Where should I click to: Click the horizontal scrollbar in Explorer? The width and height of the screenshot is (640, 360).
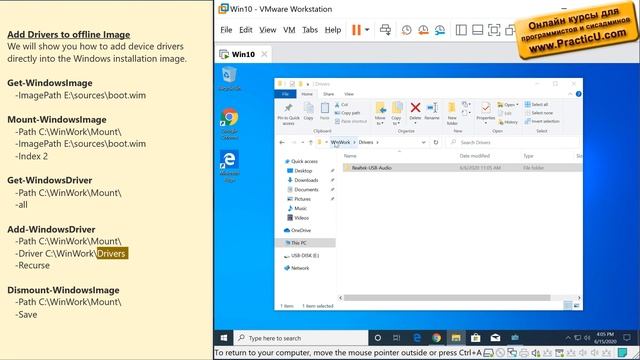[x=447, y=298]
